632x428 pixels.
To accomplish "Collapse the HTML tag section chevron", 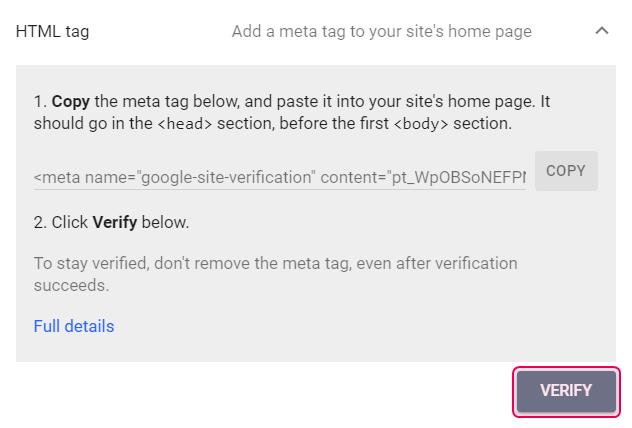I will (x=601, y=31).
